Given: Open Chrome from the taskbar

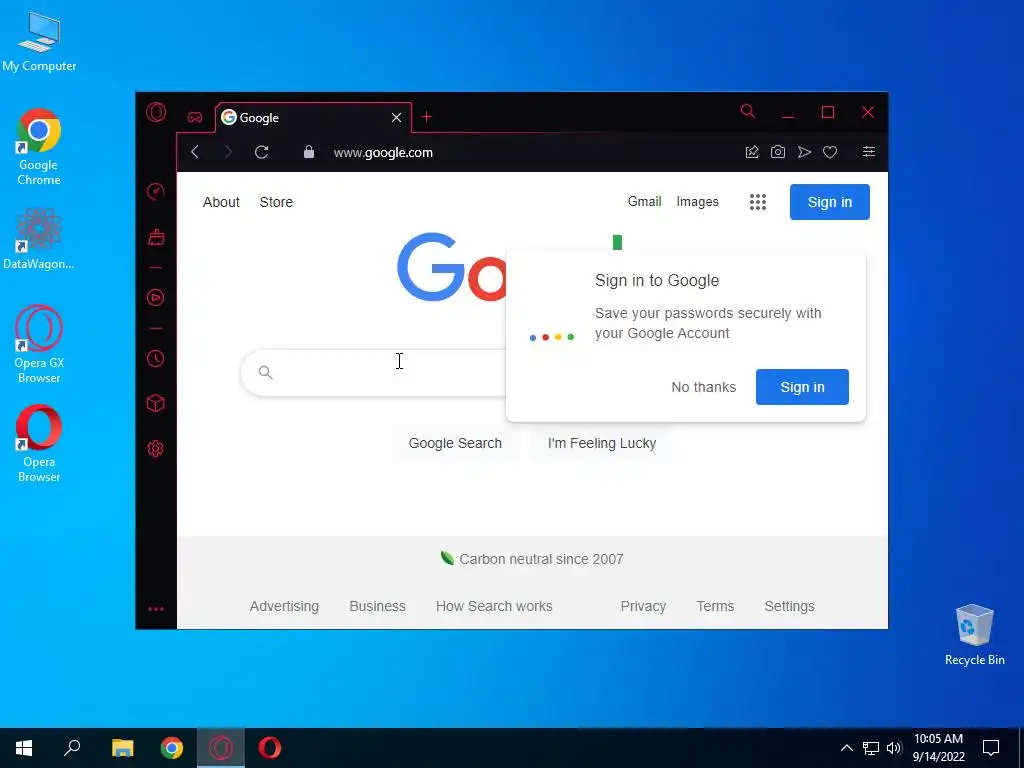Looking at the screenshot, I should (172, 748).
